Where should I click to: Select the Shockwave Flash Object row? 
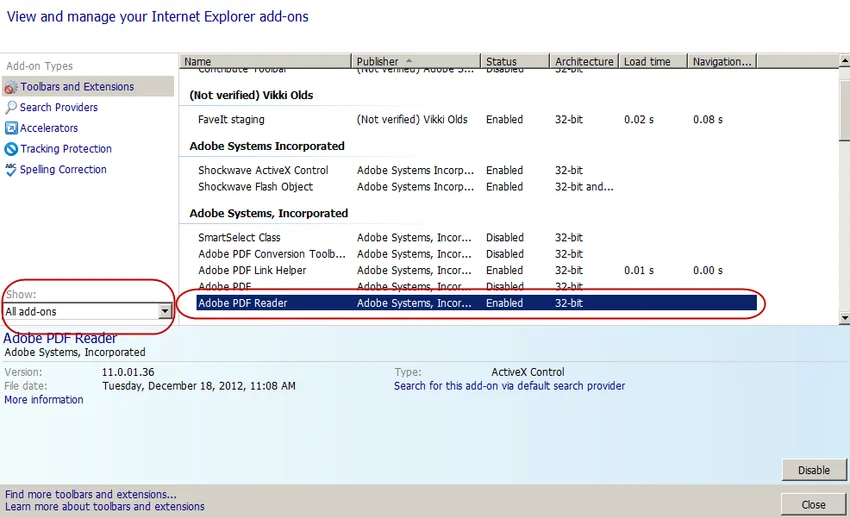click(477, 186)
